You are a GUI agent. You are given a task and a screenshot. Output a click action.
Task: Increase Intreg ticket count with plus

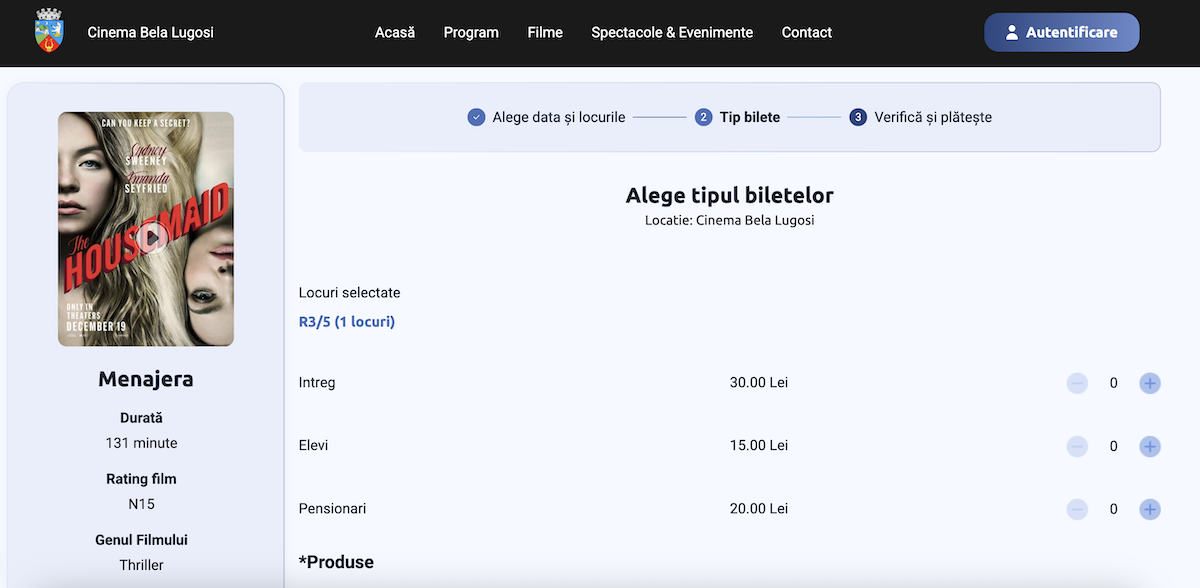1150,383
